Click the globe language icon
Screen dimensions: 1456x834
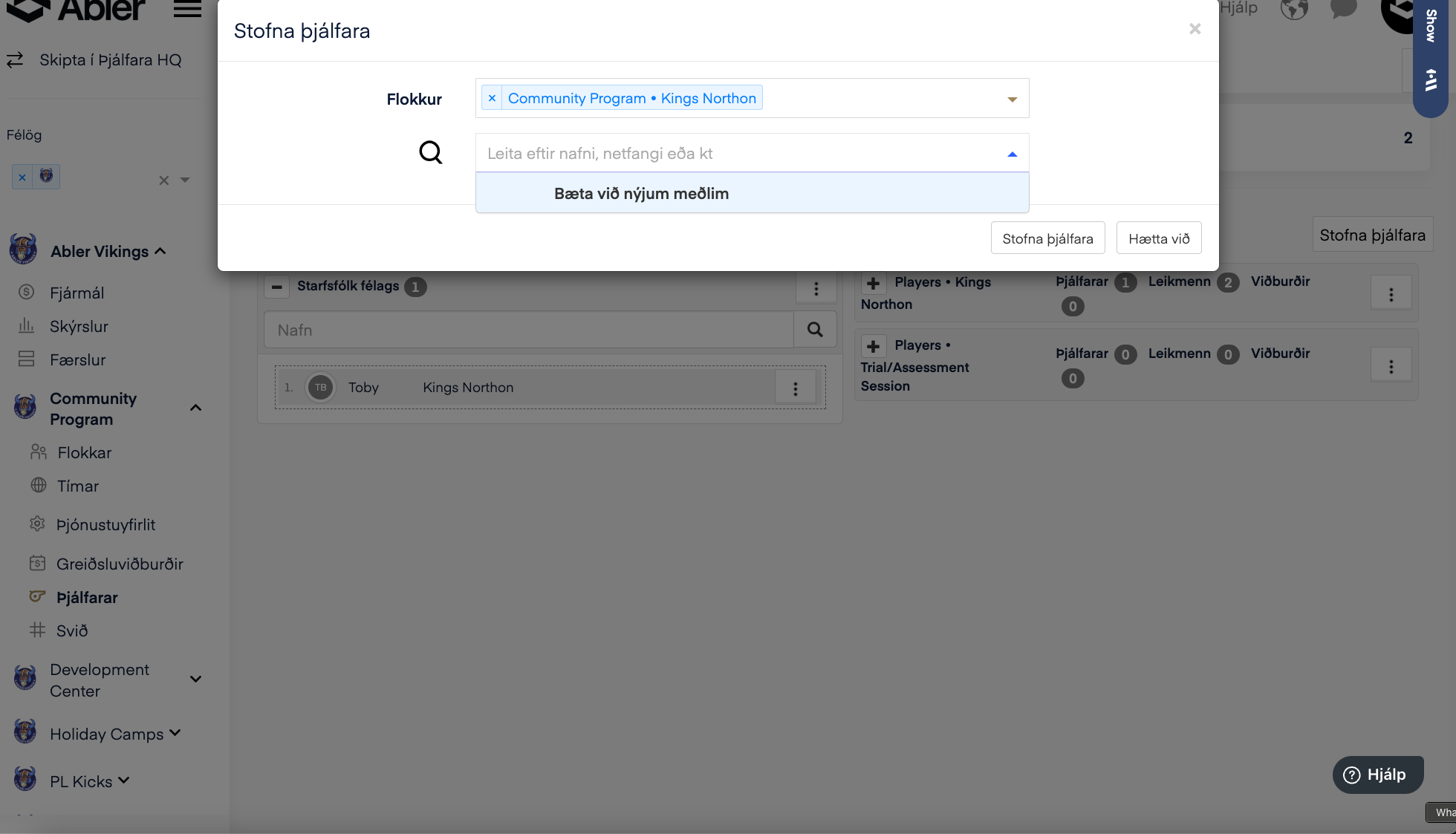(x=1294, y=9)
